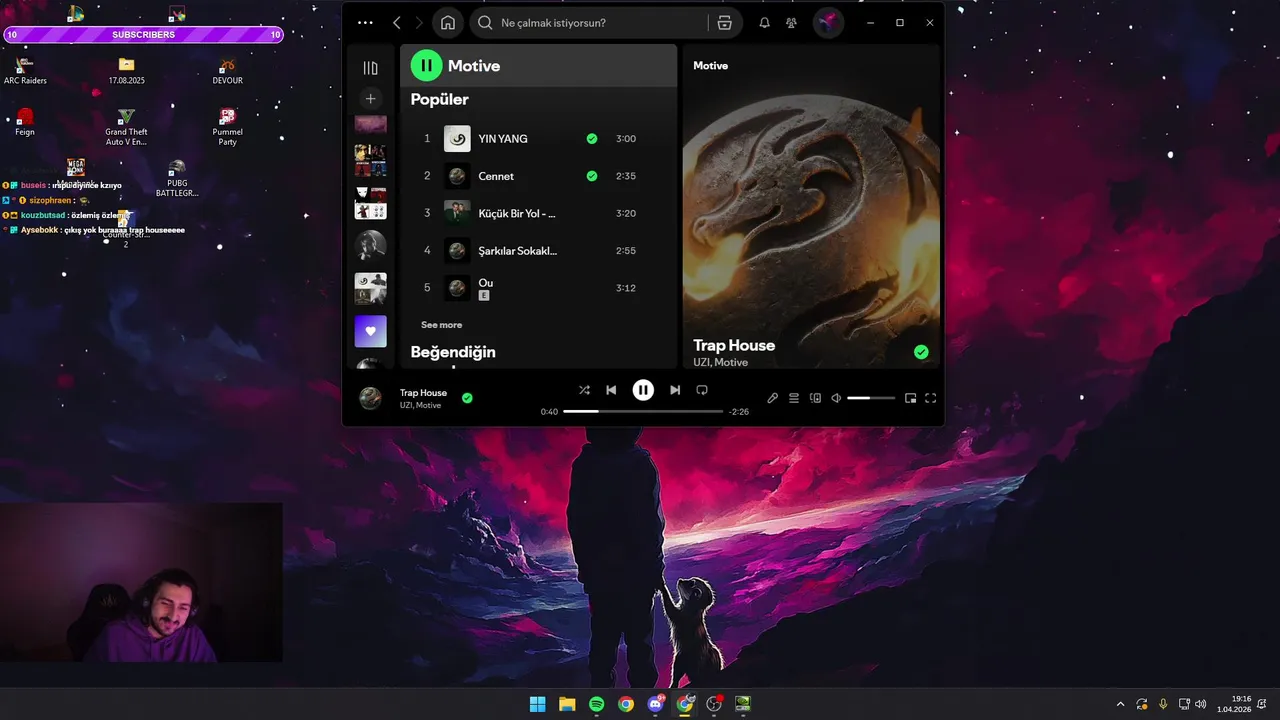This screenshot has height=720, width=1280.
Task: Switch to Spotify taskbar icon
Action: (596, 704)
